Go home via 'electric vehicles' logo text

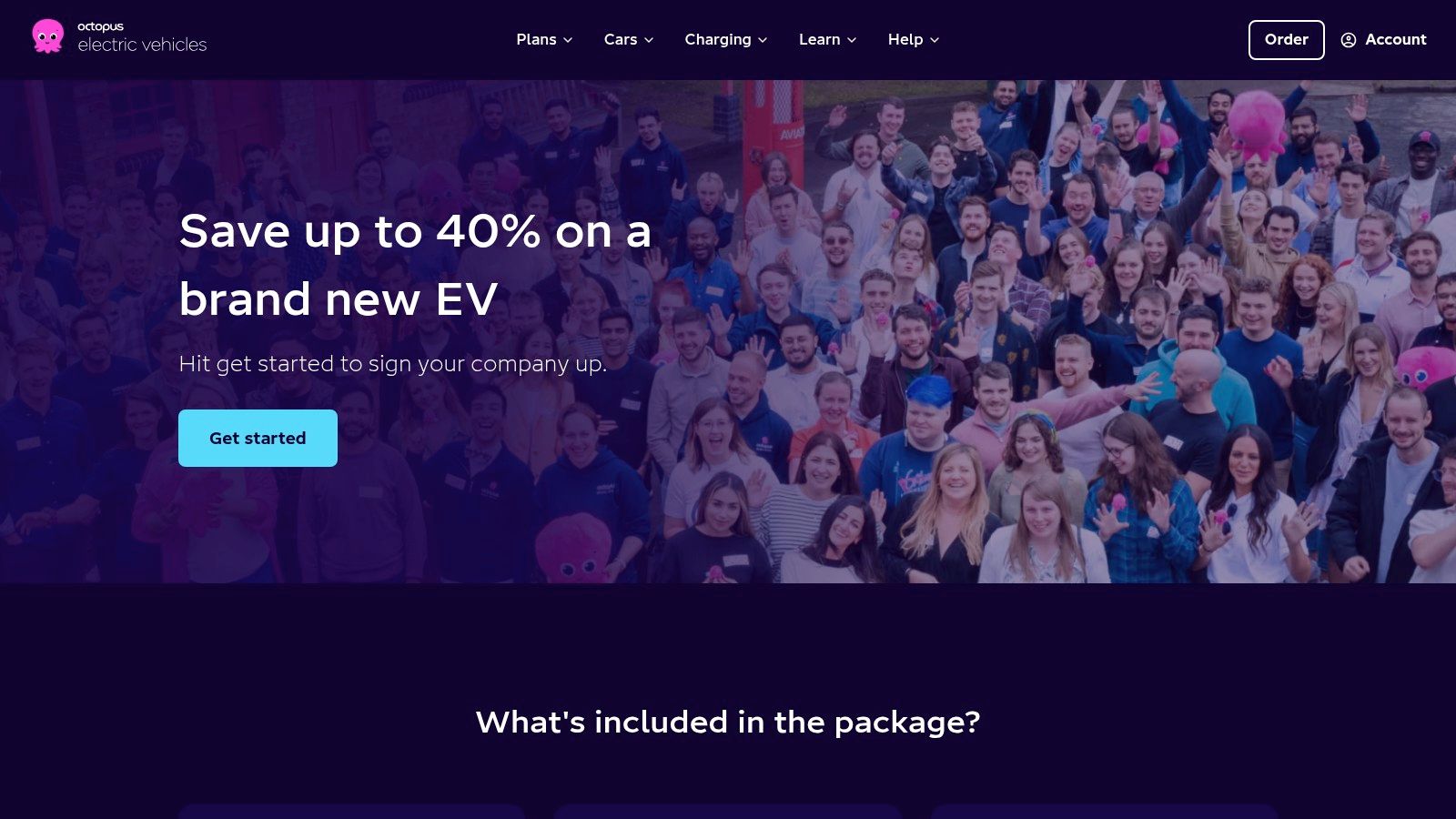coord(142,45)
